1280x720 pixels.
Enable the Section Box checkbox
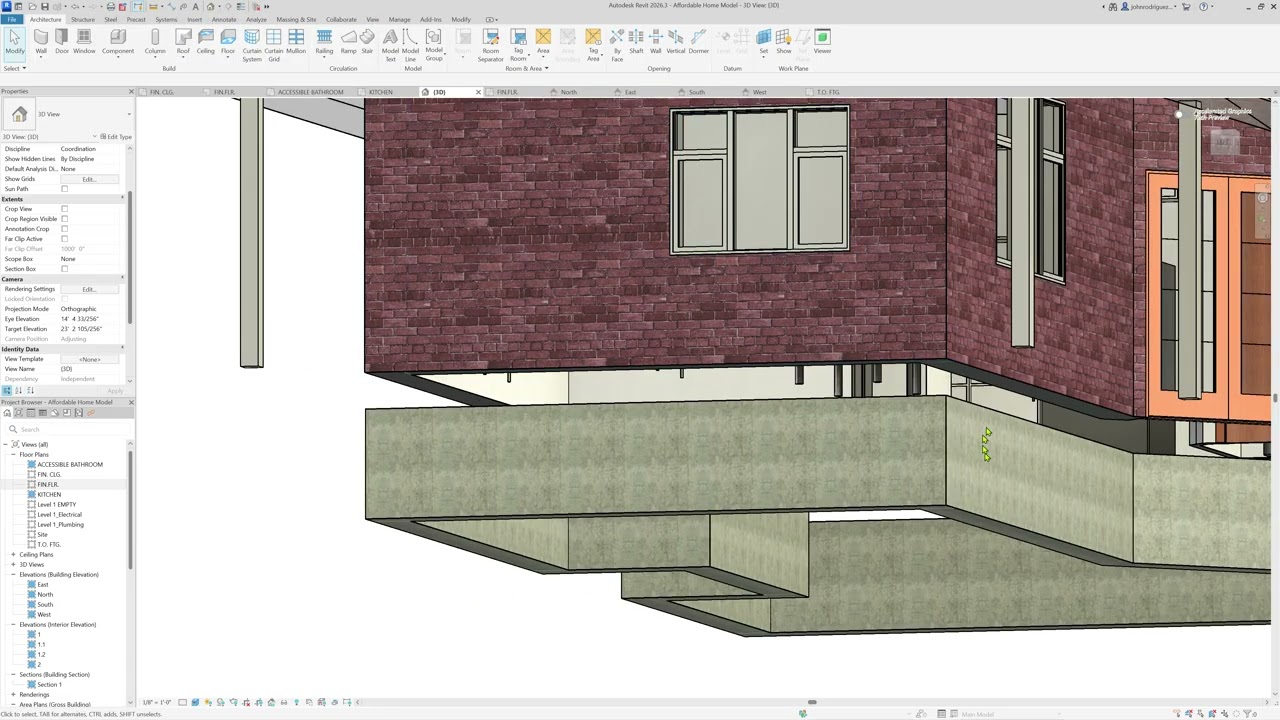tap(65, 269)
